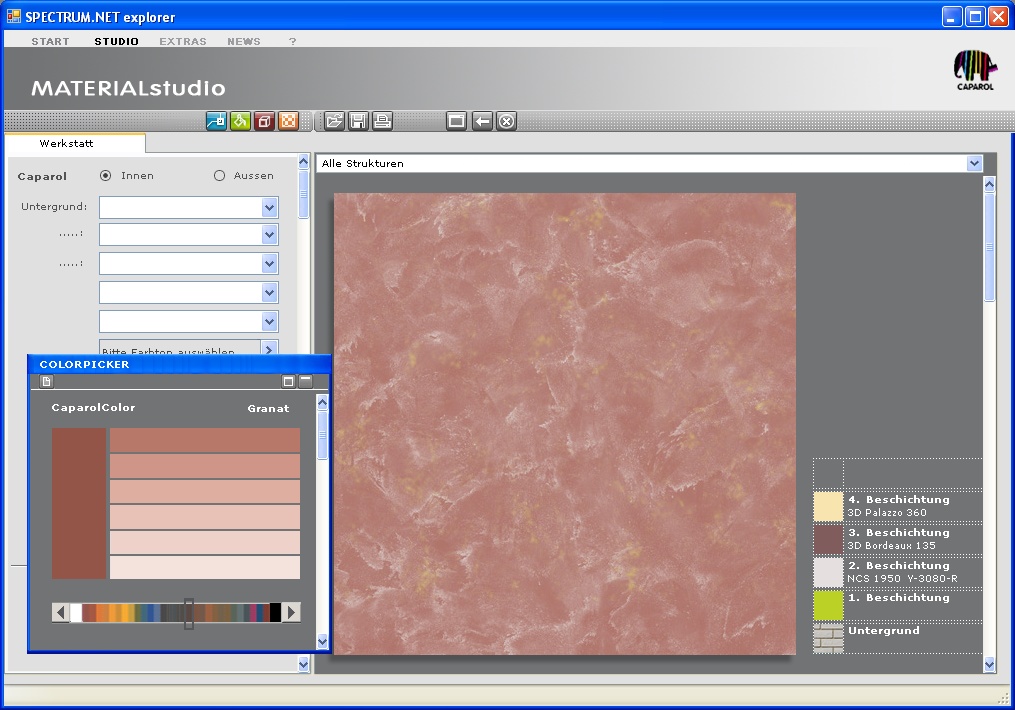Select the green paint bucket tool
The height and width of the screenshot is (710, 1015).
(240, 121)
